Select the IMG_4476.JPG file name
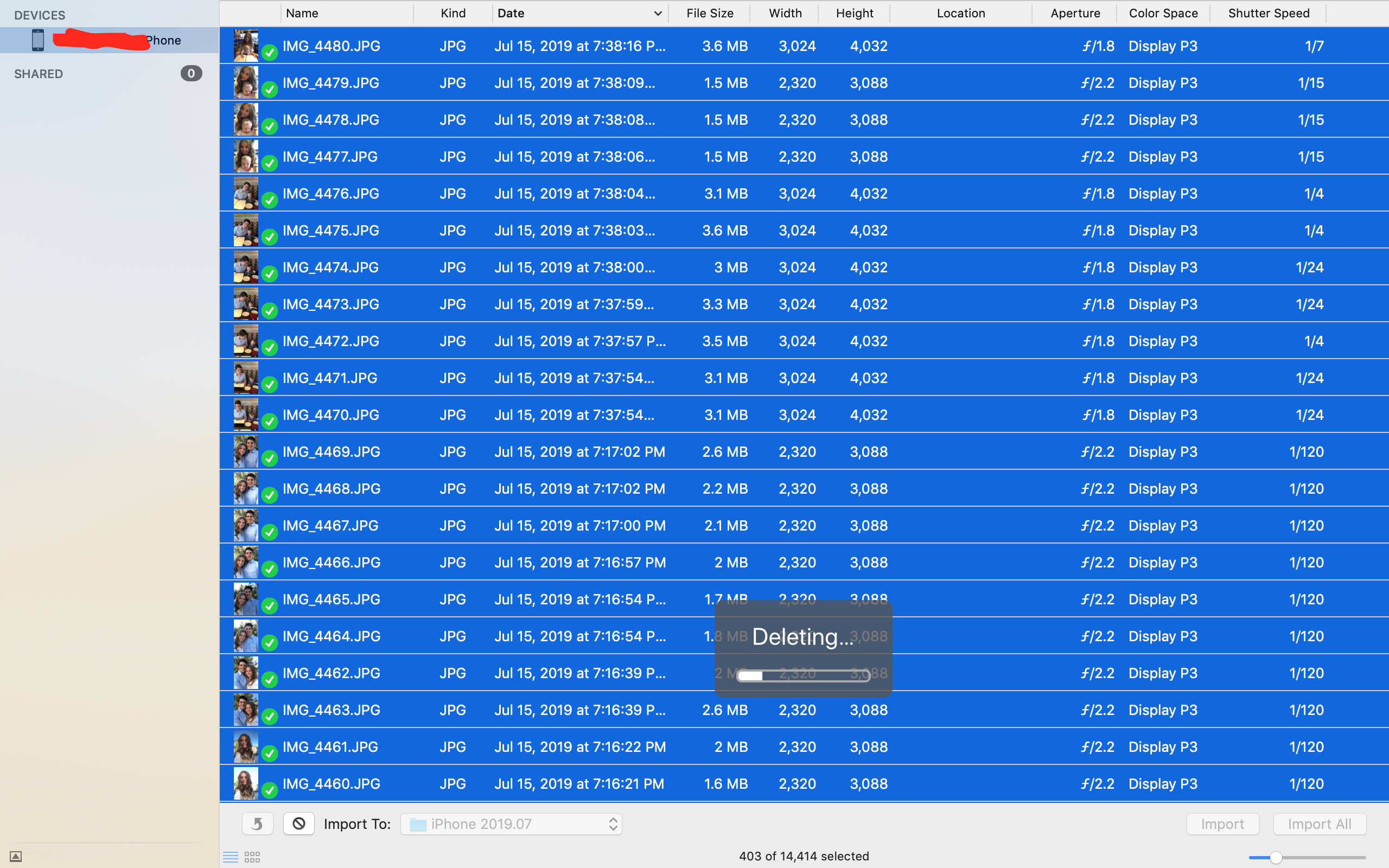 coord(330,194)
